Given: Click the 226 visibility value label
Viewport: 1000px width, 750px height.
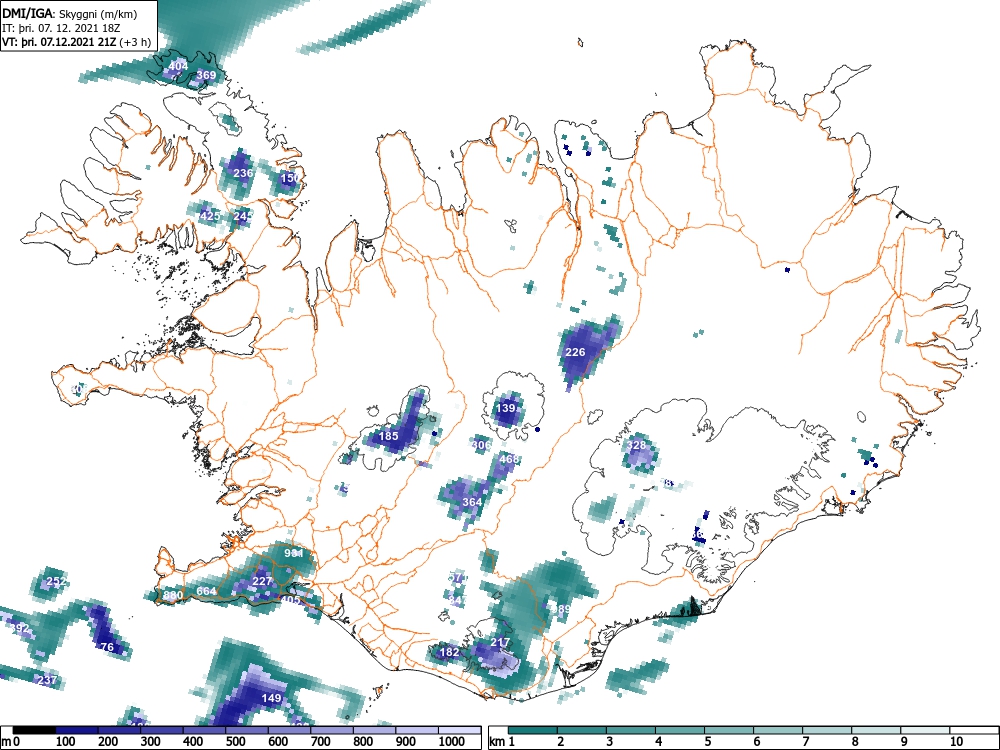Looking at the screenshot, I should (x=575, y=352).
